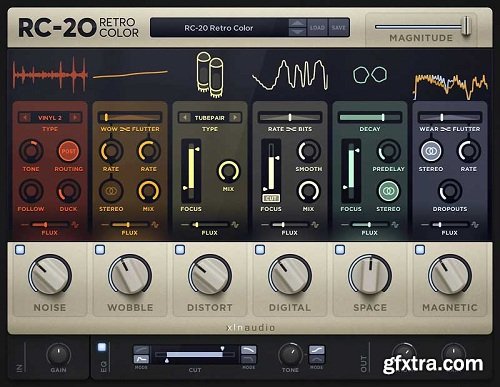This screenshot has height=387, width=500.
Task: Click the large WOBBLE amount knob
Action: click(x=130, y=276)
